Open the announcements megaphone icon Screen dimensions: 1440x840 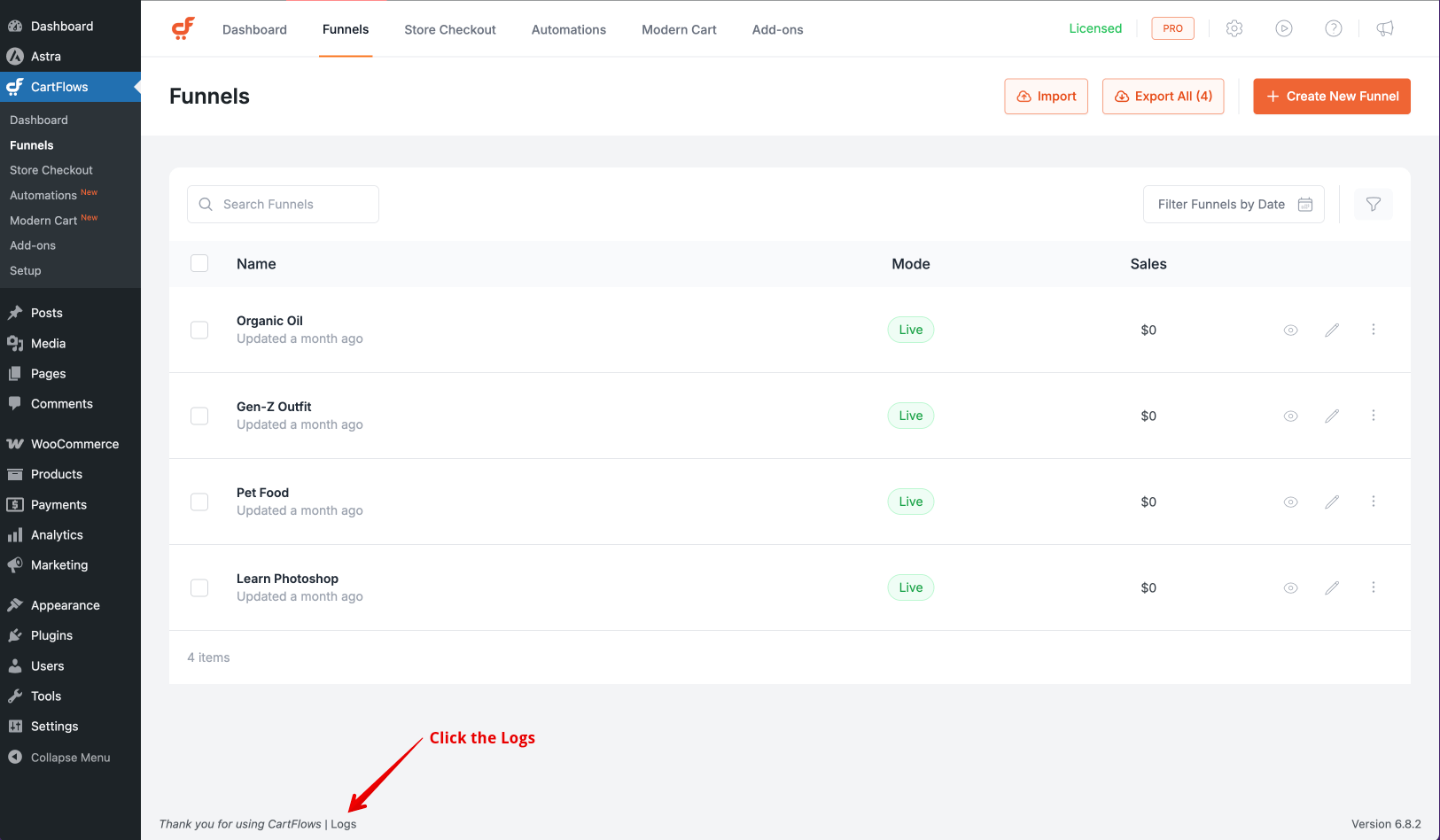(x=1385, y=28)
